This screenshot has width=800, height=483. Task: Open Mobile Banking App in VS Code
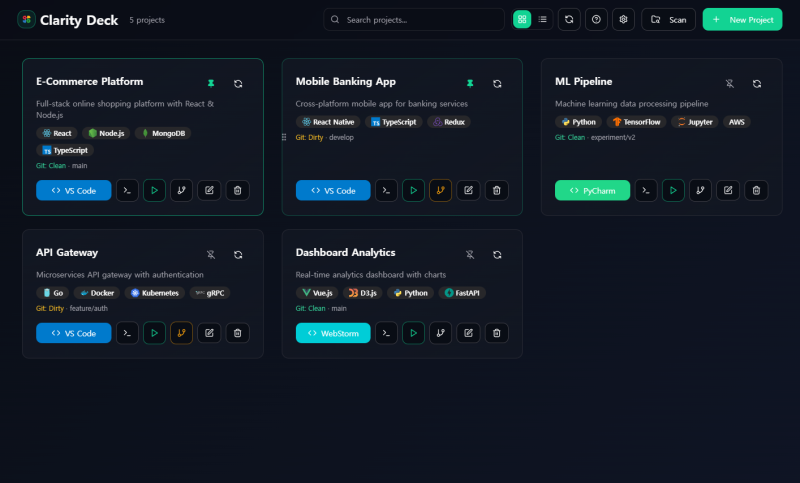pos(333,190)
